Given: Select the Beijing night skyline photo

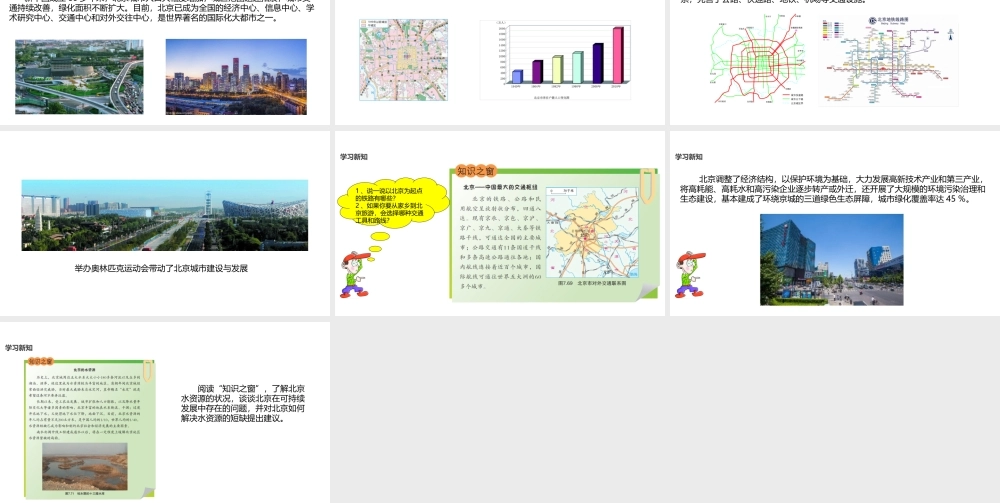Looking at the screenshot, I should 236,77.
